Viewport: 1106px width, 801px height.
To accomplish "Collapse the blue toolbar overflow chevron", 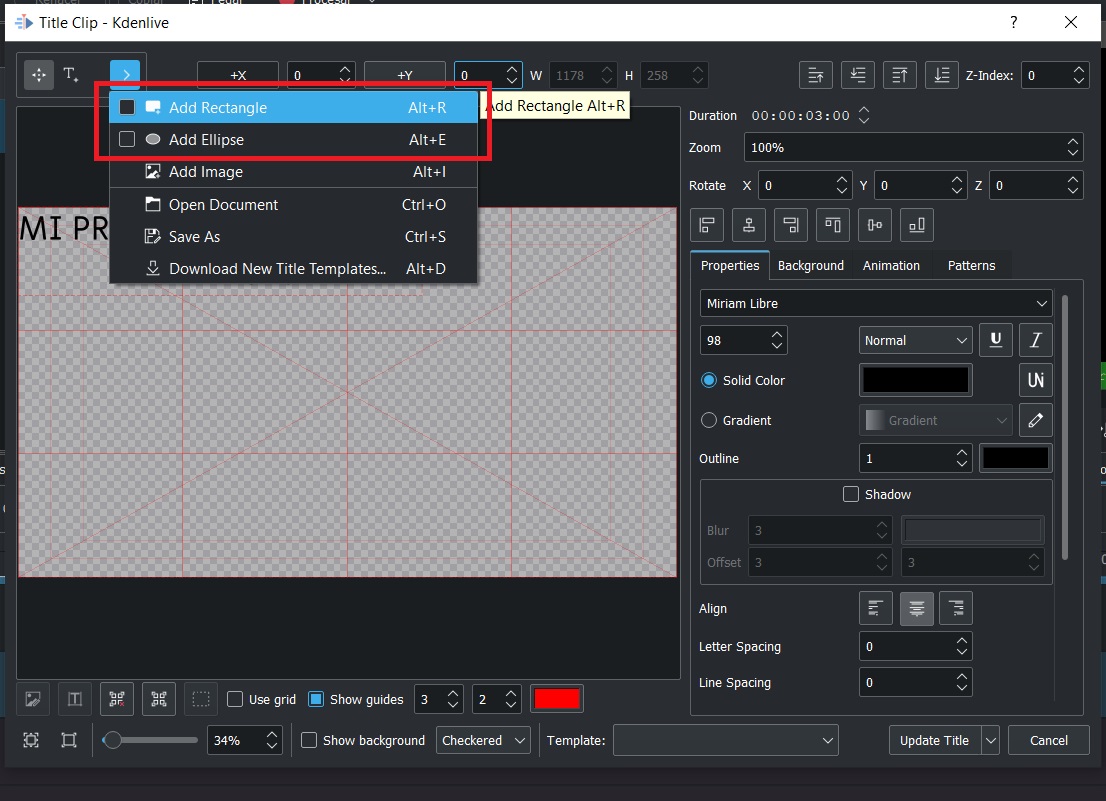I will tap(125, 75).
